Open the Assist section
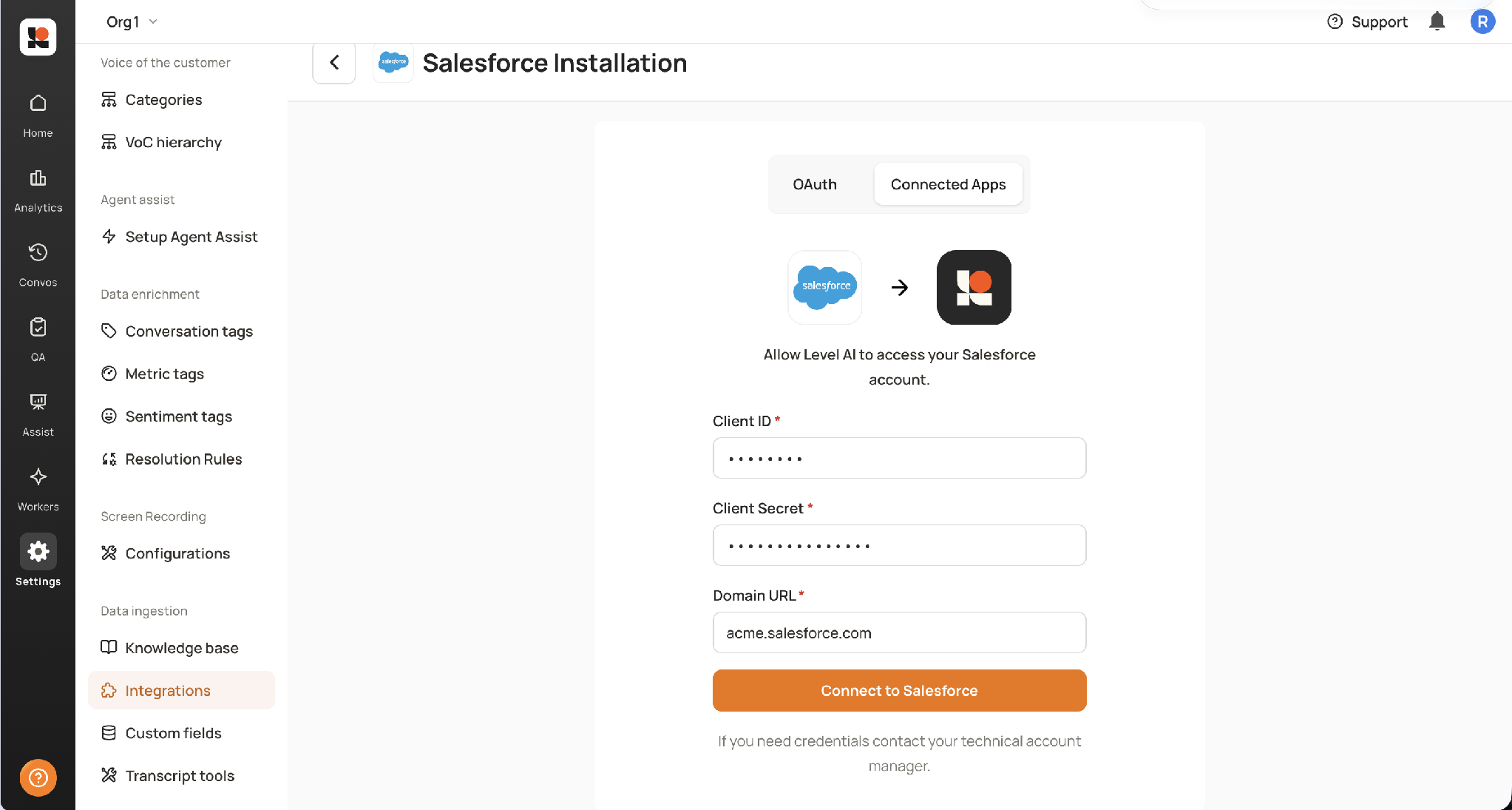This screenshot has height=810, width=1512. click(x=38, y=415)
